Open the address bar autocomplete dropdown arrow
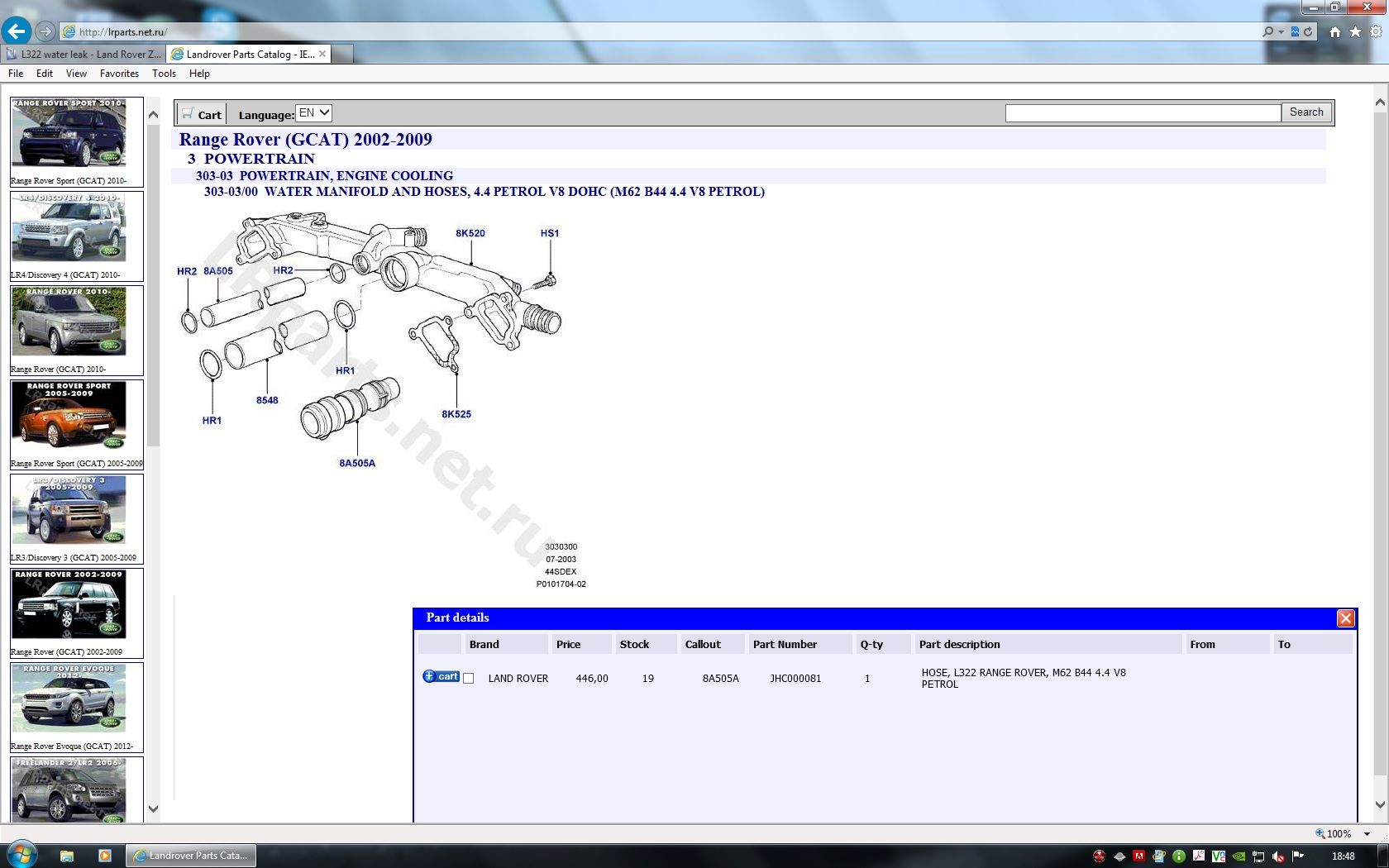The height and width of the screenshot is (868, 1389). pyautogui.click(x=1282, y=31)
